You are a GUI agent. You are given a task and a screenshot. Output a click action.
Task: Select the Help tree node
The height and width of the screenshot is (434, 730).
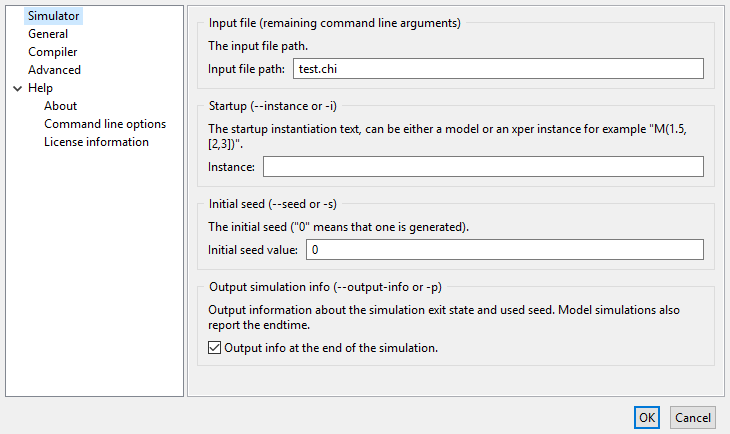(40, 88)
